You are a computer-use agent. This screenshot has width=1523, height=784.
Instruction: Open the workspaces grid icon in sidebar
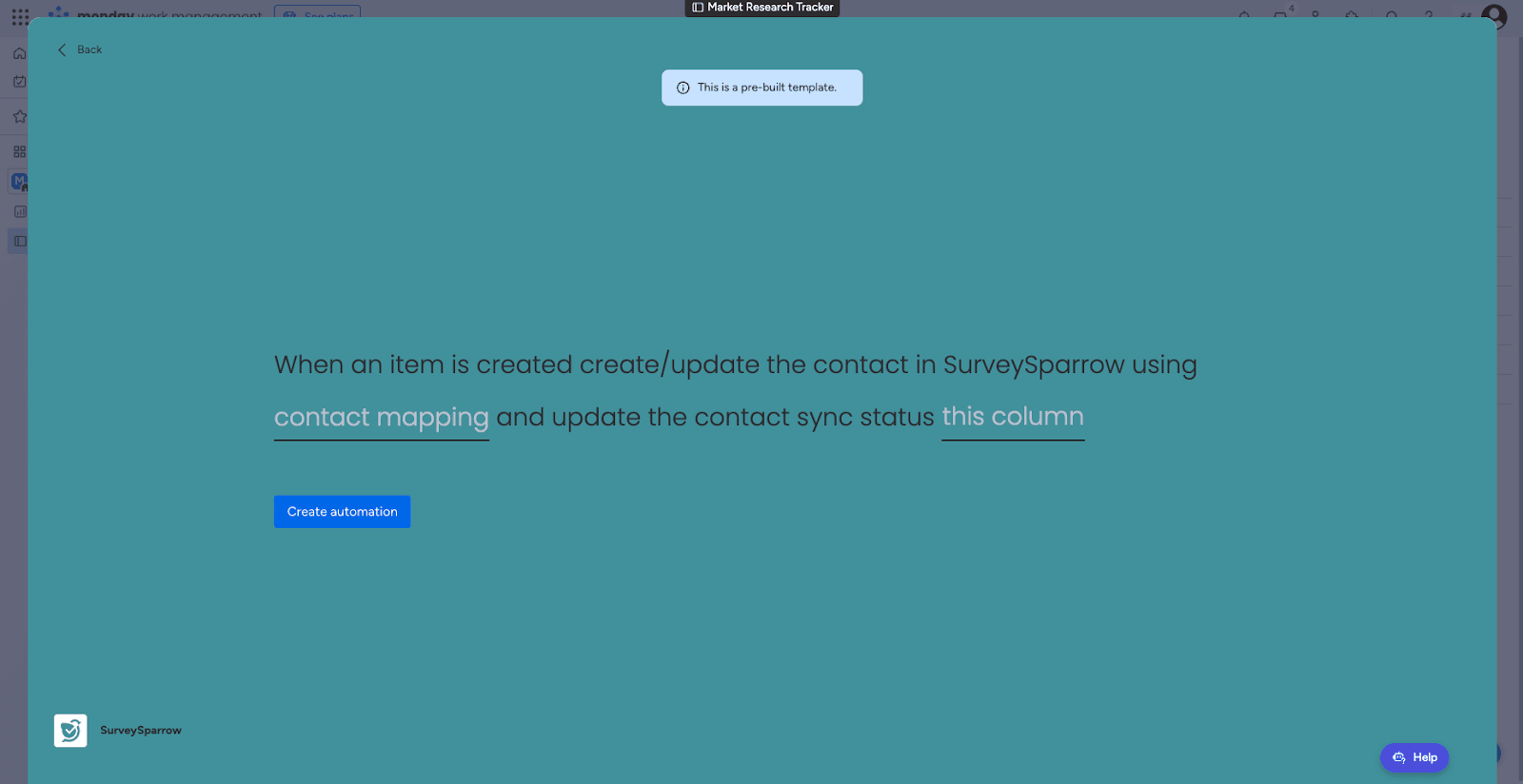coord(19,151)
